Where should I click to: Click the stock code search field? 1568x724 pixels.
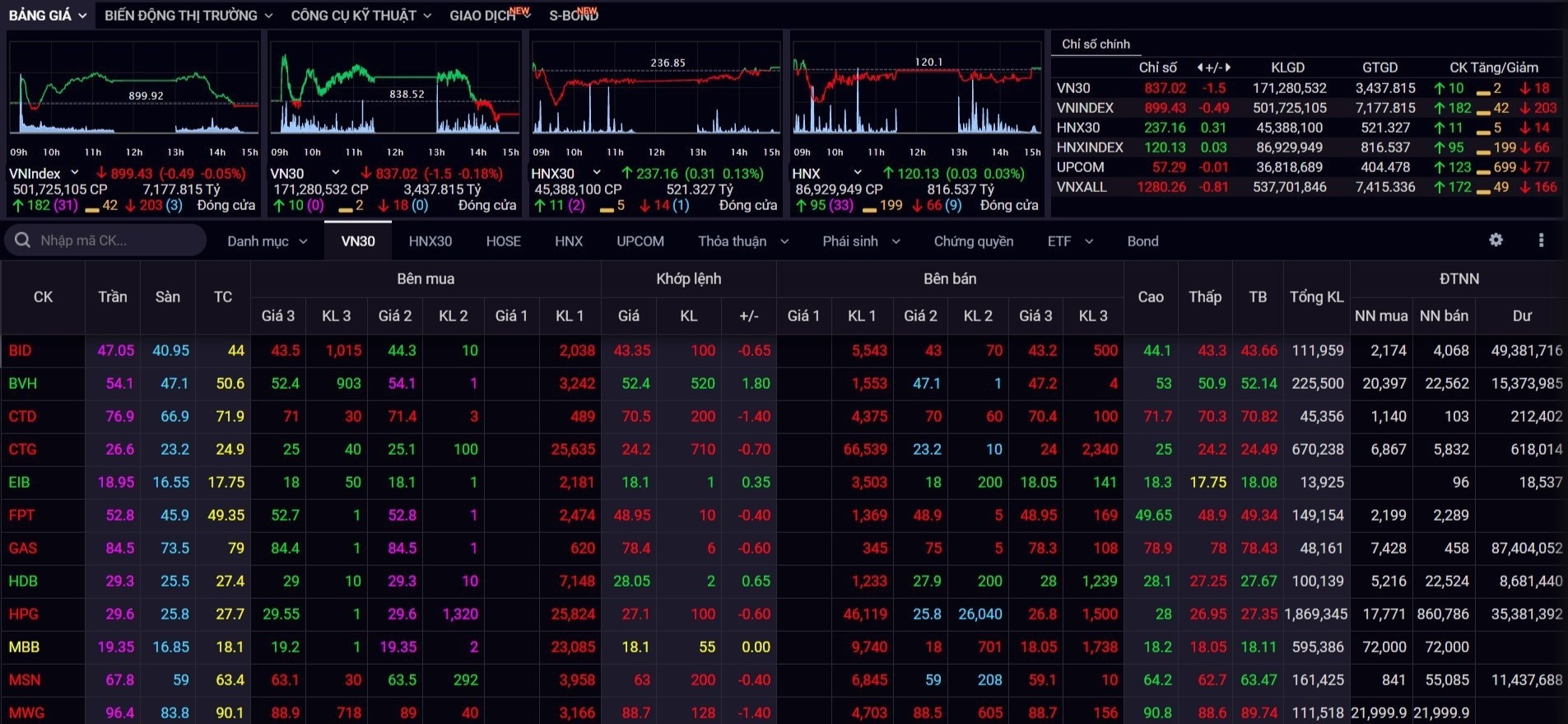coord(115,241)
